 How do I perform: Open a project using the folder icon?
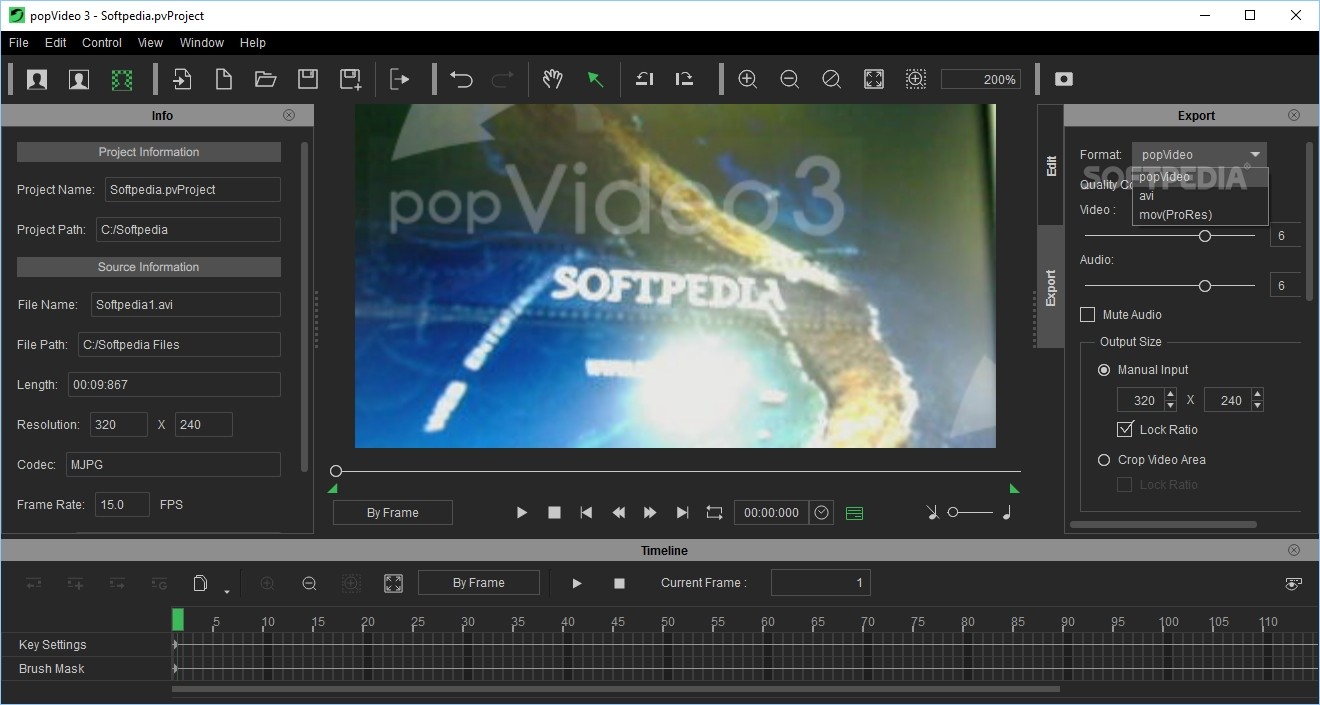pyautogui.click(x=266, y=80)
